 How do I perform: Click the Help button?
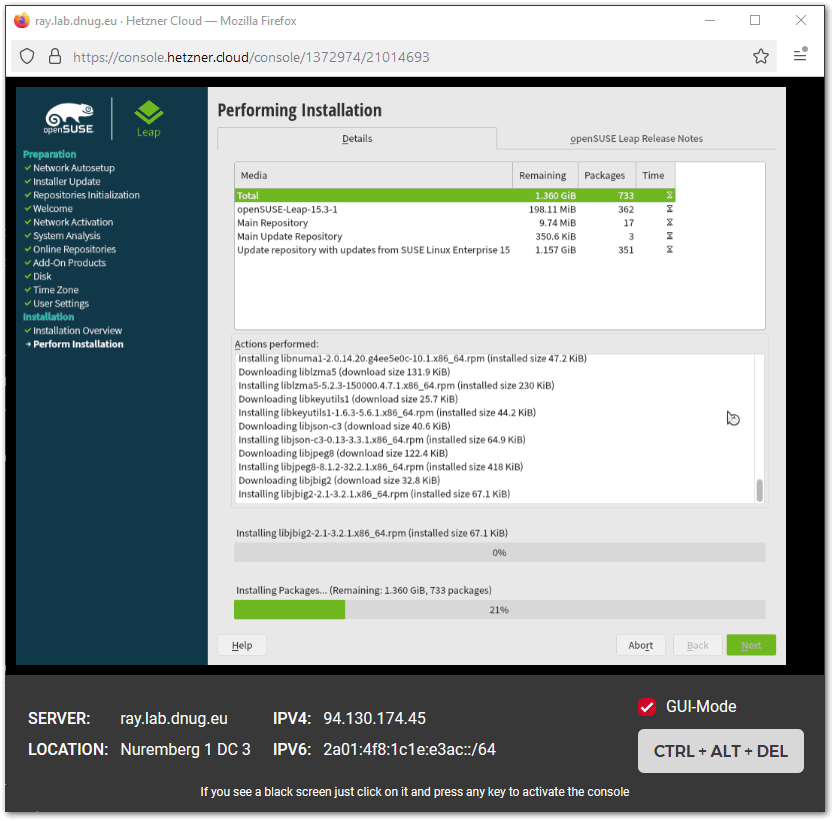pyautogui.click(x=242, y=645)
